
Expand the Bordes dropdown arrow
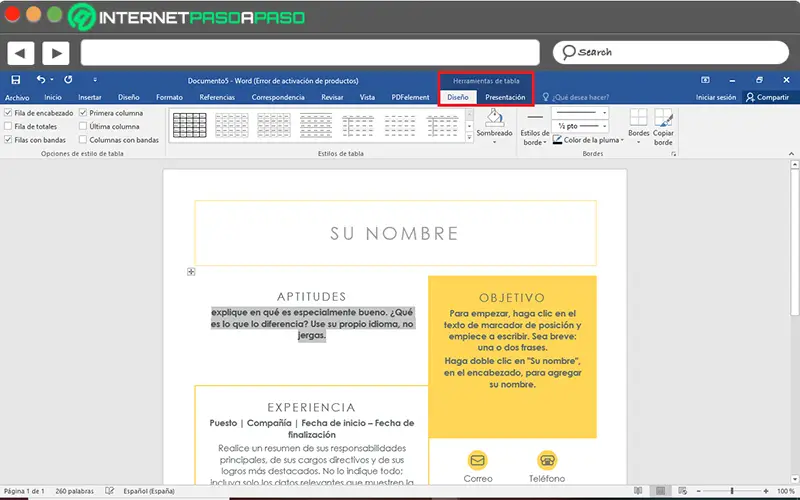(x=638, y=142)
